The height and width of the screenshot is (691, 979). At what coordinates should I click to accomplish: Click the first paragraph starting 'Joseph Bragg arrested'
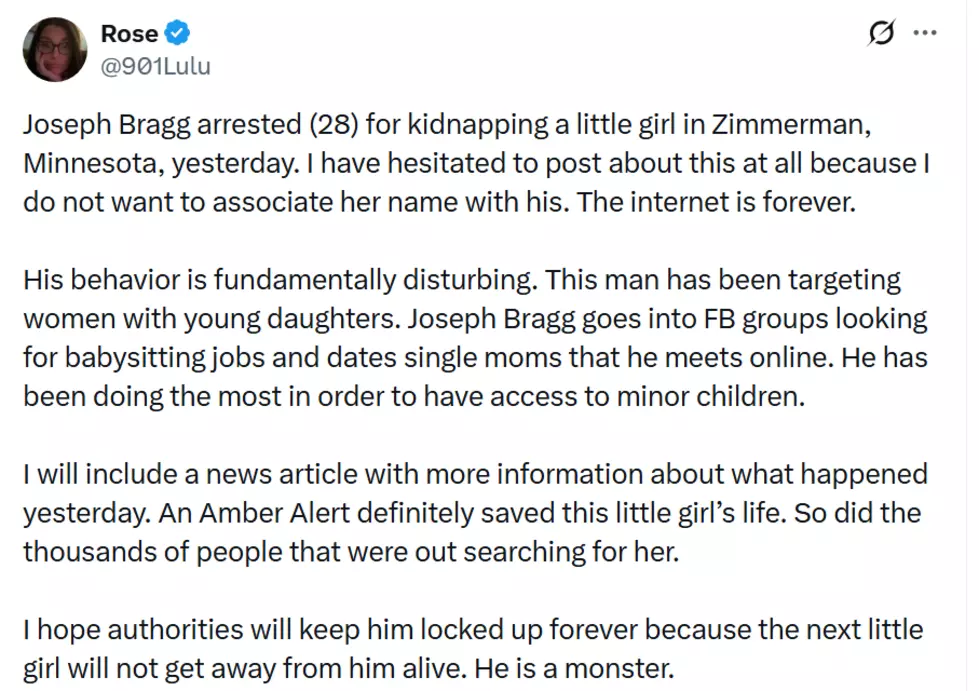(x=477, y=164)
